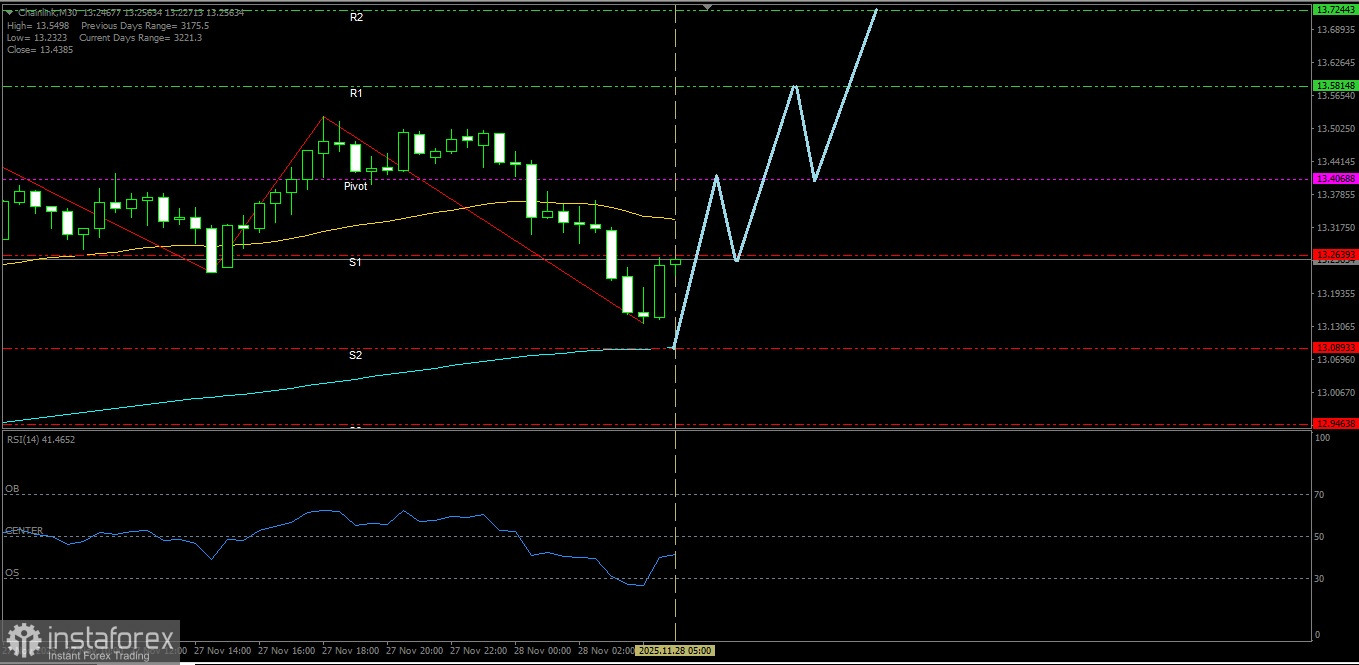
Task: Click the 13.58148 green price tag
Action: tap(1335, 86)
